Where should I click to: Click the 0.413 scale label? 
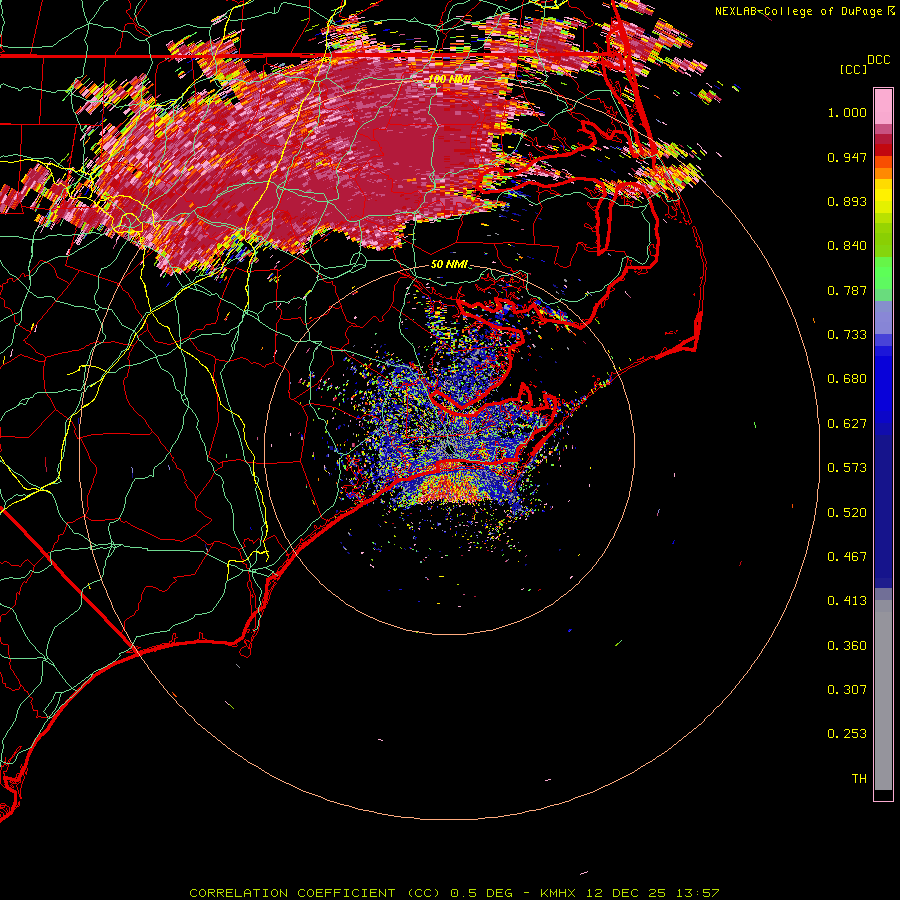click(847, 601)
